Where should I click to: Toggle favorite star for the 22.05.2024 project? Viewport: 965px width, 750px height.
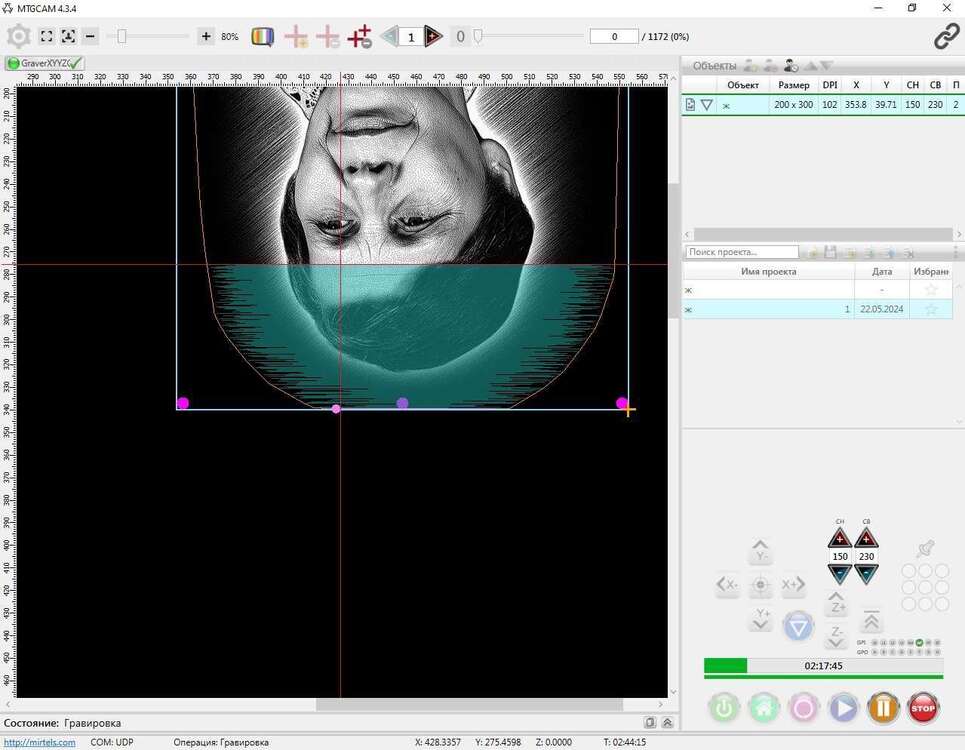point(930,309)
